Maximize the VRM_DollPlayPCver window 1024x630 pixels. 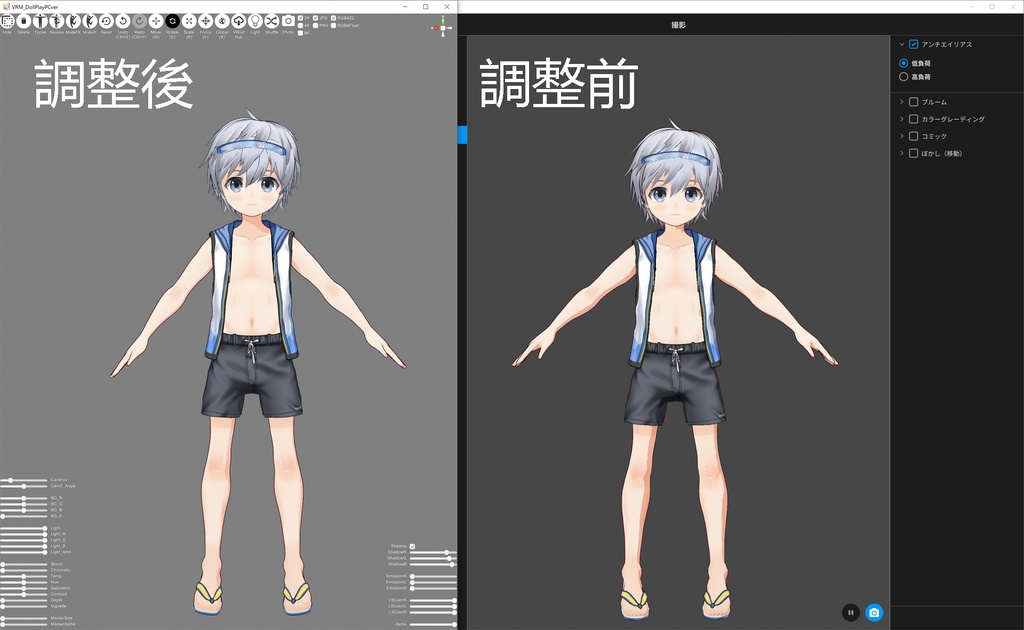pos(426,7)
